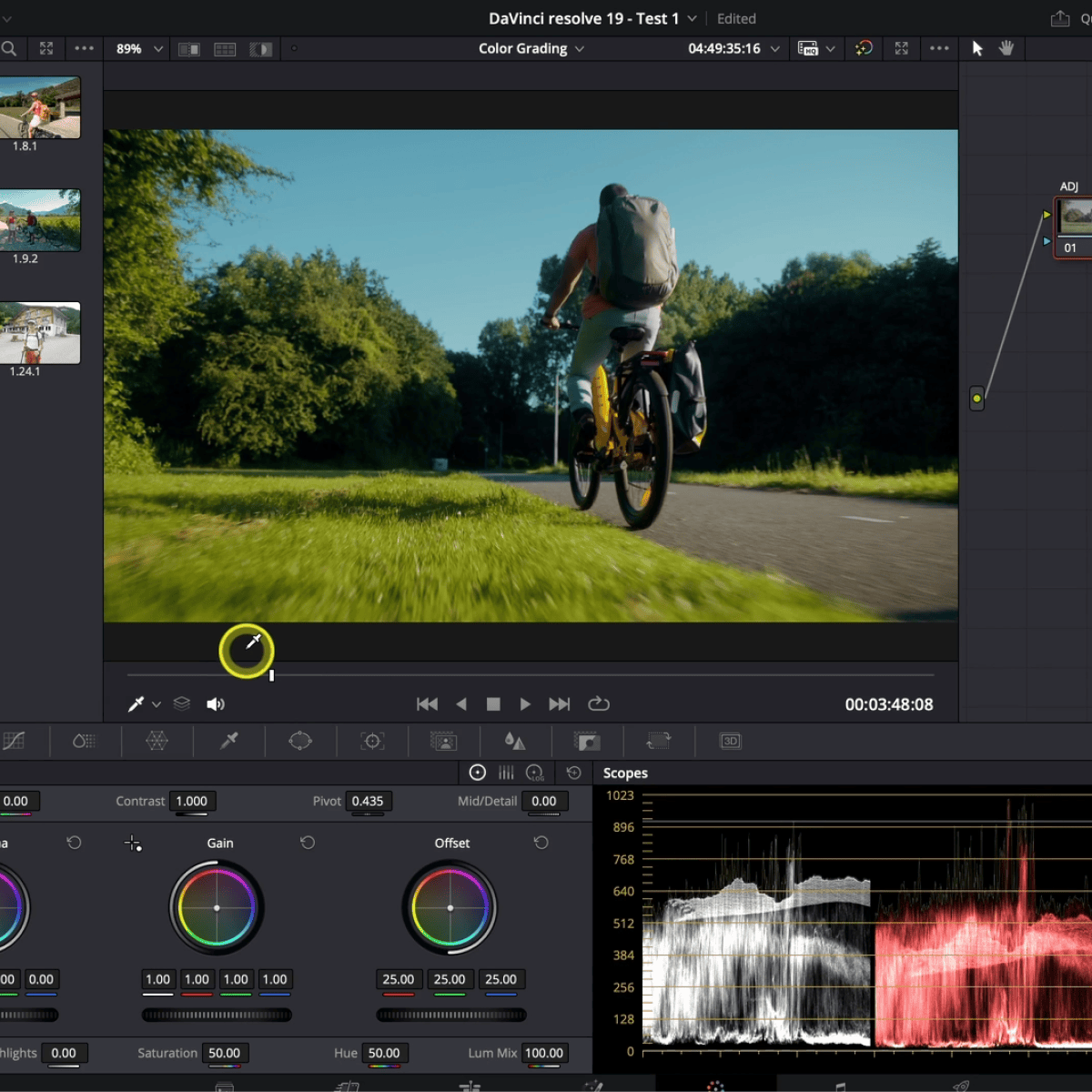Open the Blur palette
The height and width of the screenshot is (1092, 1092).
515,741
